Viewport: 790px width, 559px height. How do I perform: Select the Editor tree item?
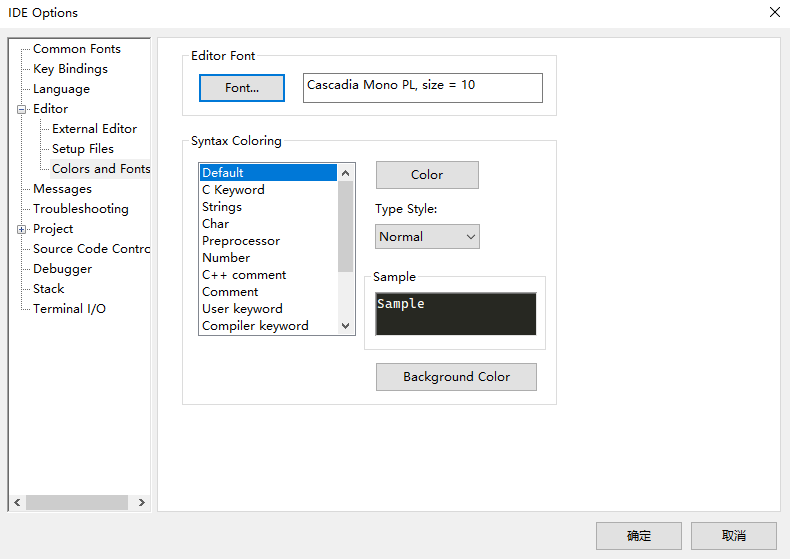pos(50,109)
